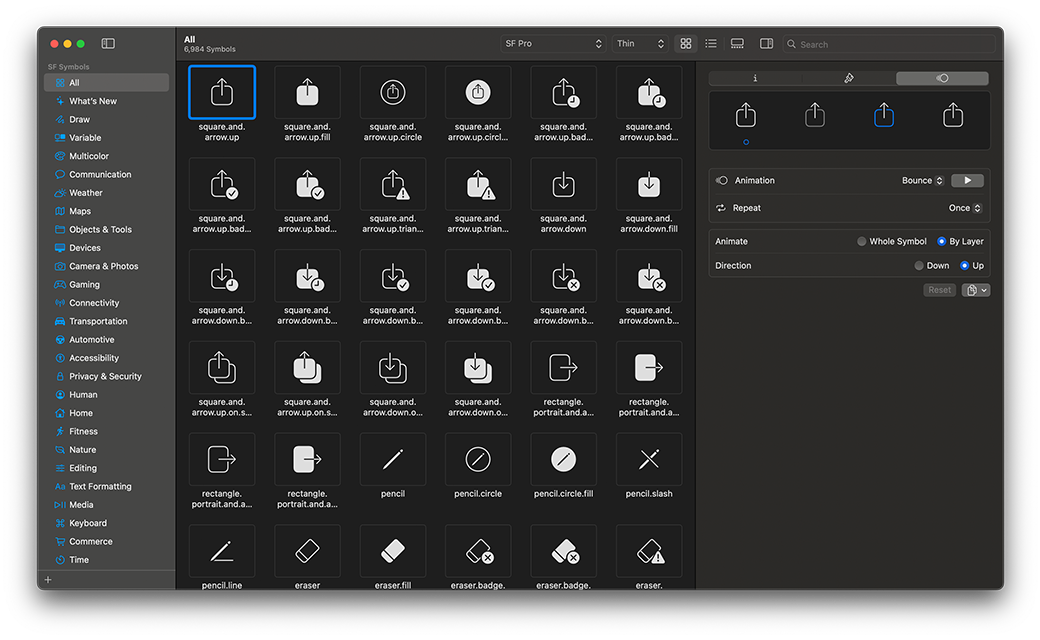Play the animation preview
The width and height of the screenshot is (1040, 640).
pos(967,181)
